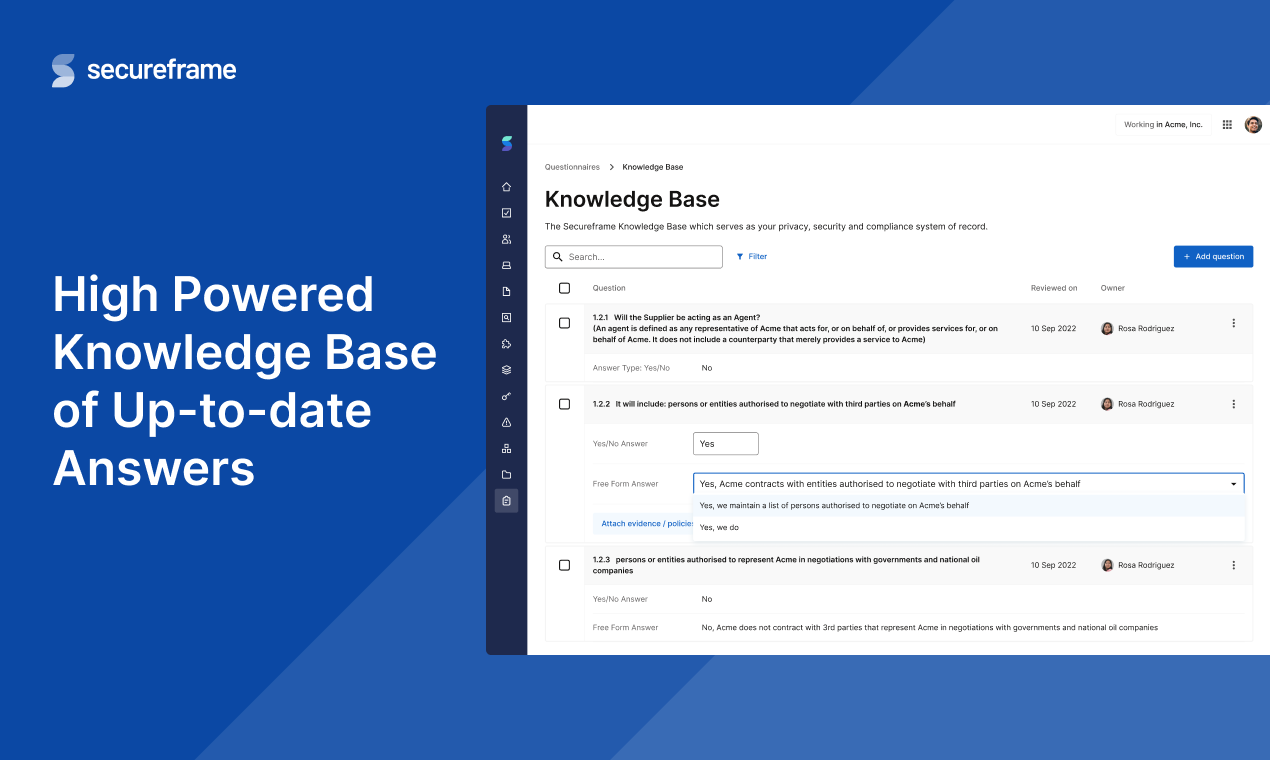Focus the Search input field
Screen dimensions: 1270x760
pos(634,257)
